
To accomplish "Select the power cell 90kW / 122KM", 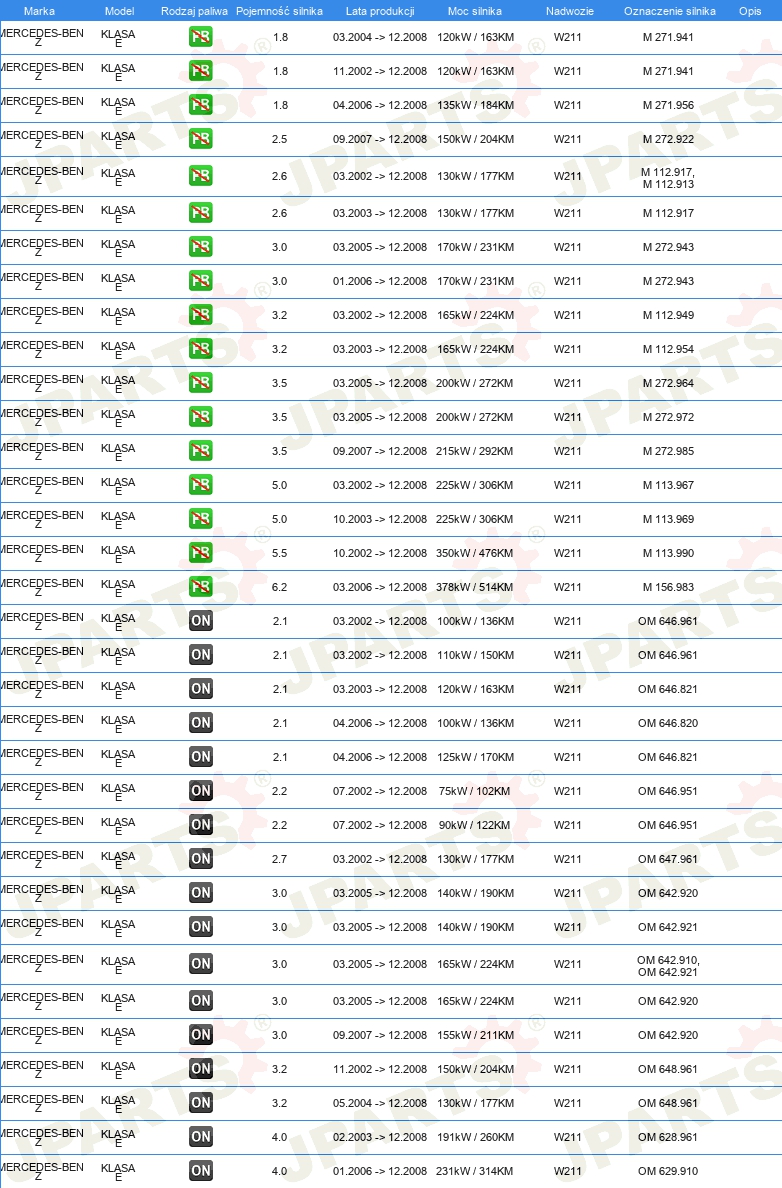I will coord(474,825).
